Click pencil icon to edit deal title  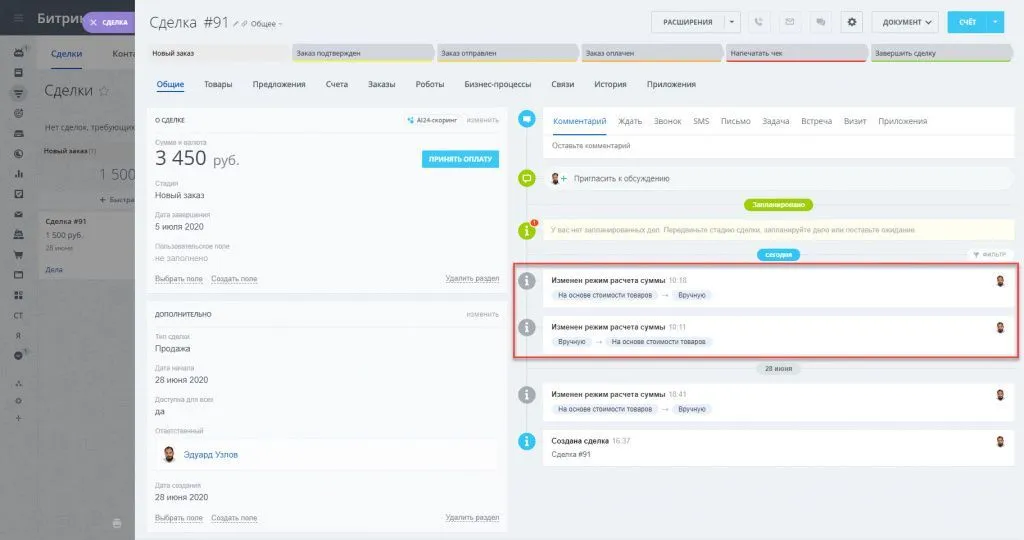coord(237,23)
